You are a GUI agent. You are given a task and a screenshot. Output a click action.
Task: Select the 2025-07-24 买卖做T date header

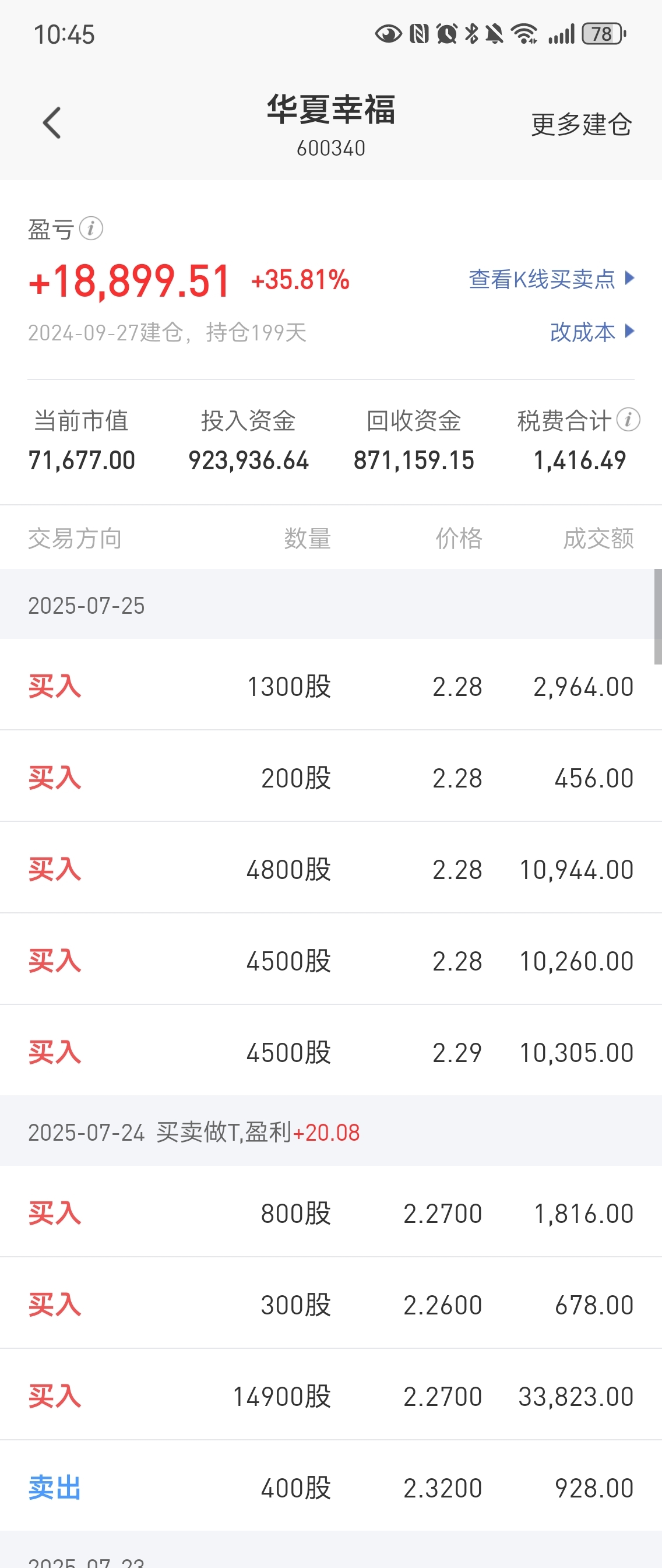(331, 1131)
